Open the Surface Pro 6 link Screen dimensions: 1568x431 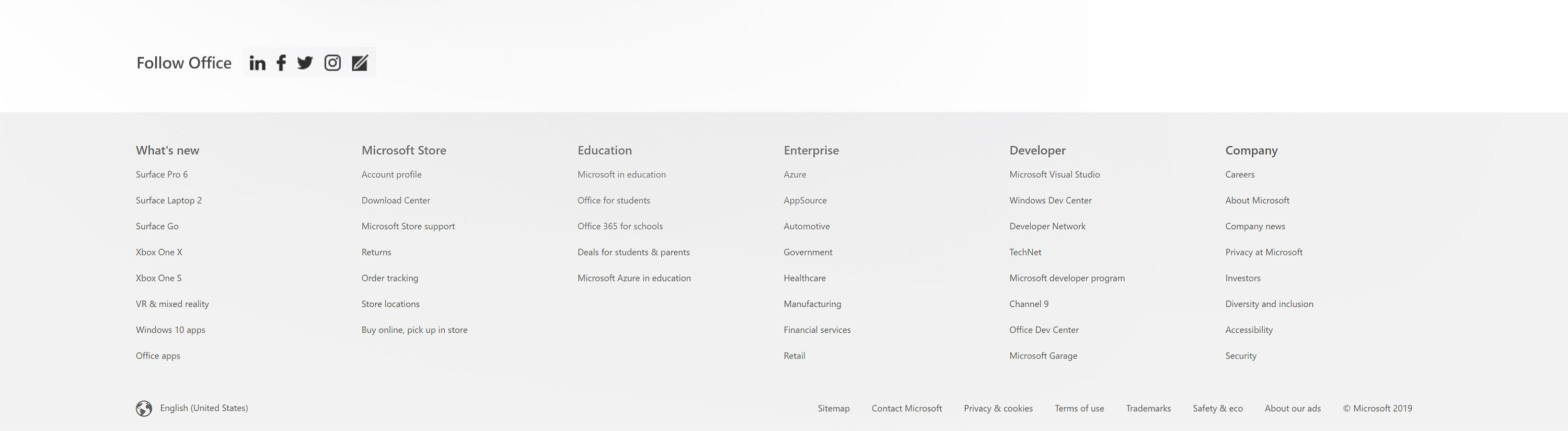162,174
